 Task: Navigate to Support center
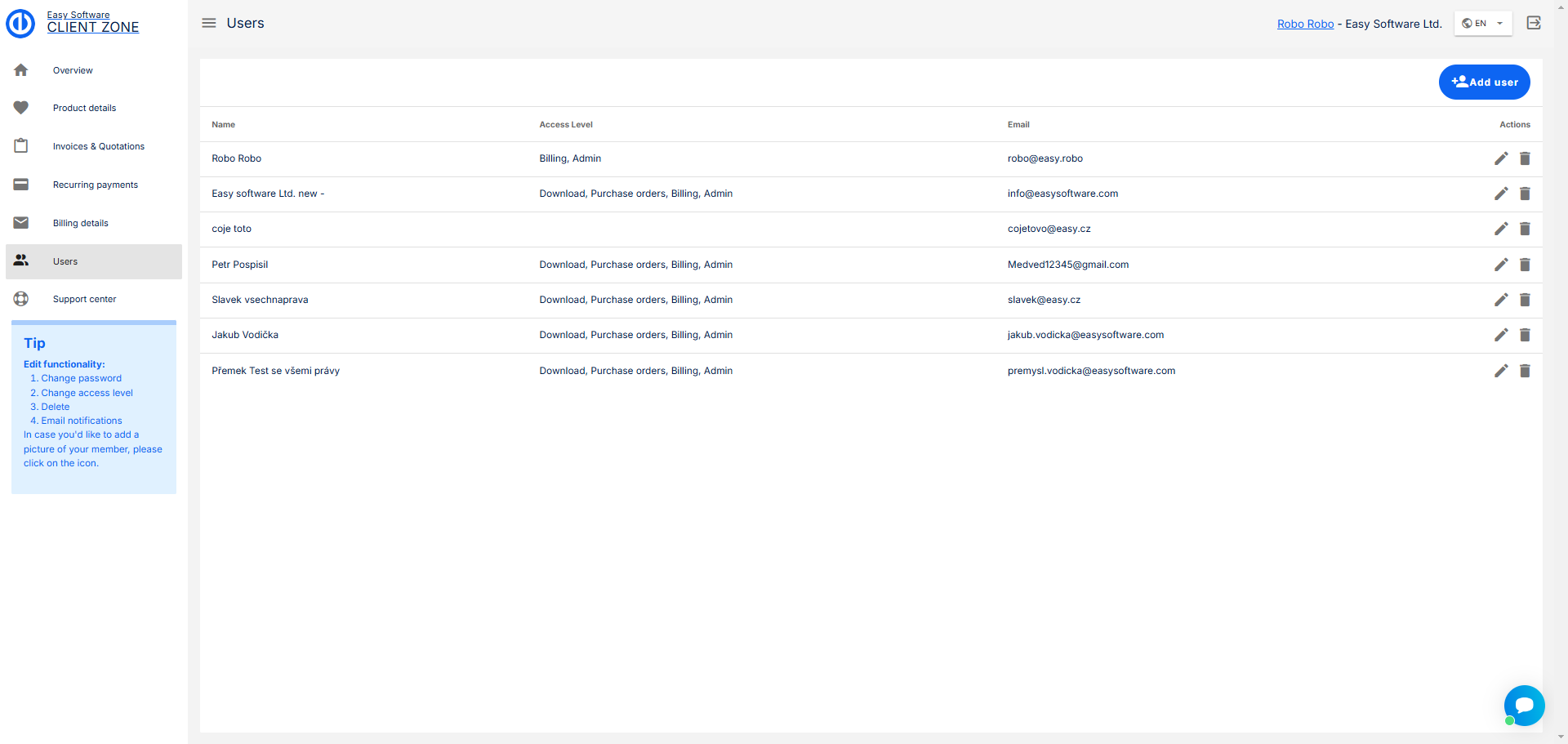coord(84,299)
